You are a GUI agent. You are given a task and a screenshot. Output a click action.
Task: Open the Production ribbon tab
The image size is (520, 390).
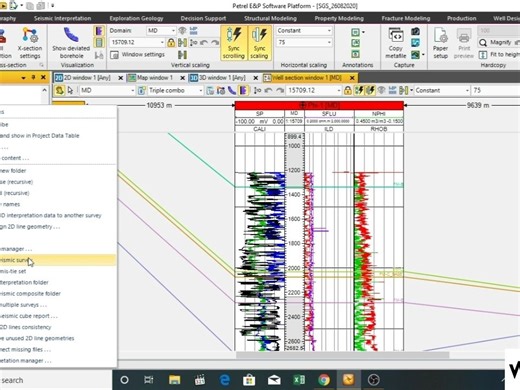click(462, 18)
